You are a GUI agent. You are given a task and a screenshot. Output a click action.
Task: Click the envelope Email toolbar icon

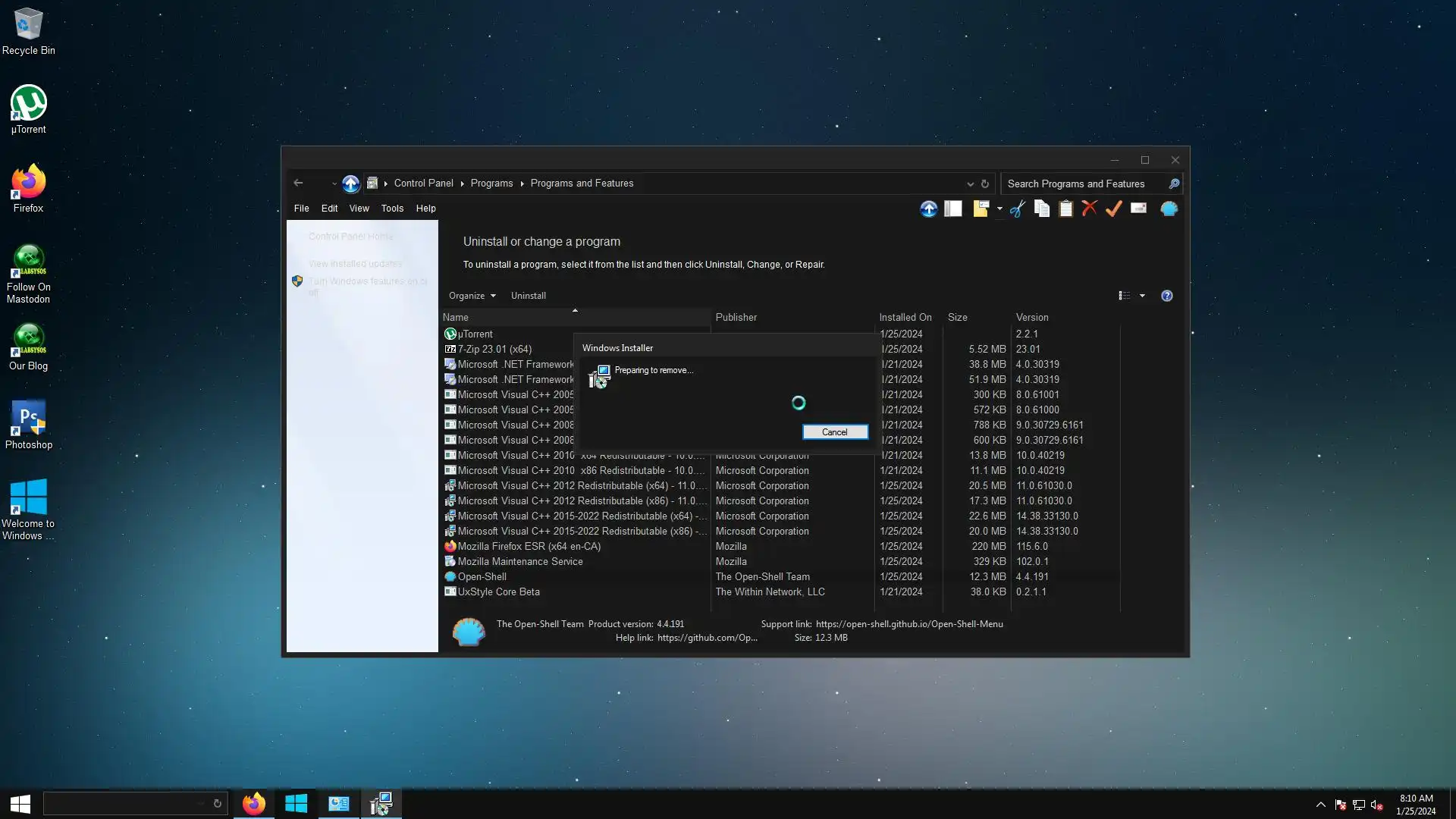[x=1138, y=209]
